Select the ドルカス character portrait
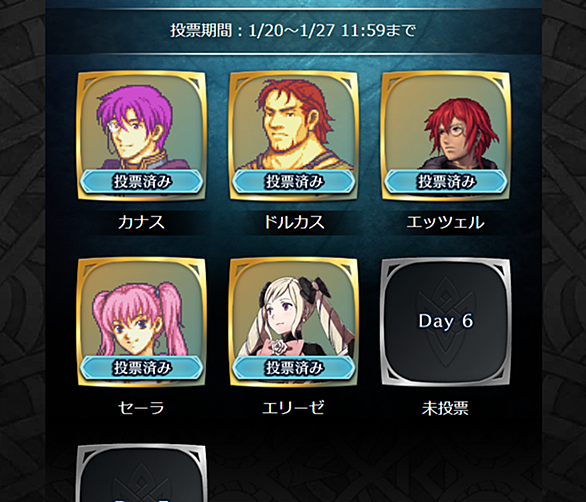586x502 pixels. pos(294,136)
